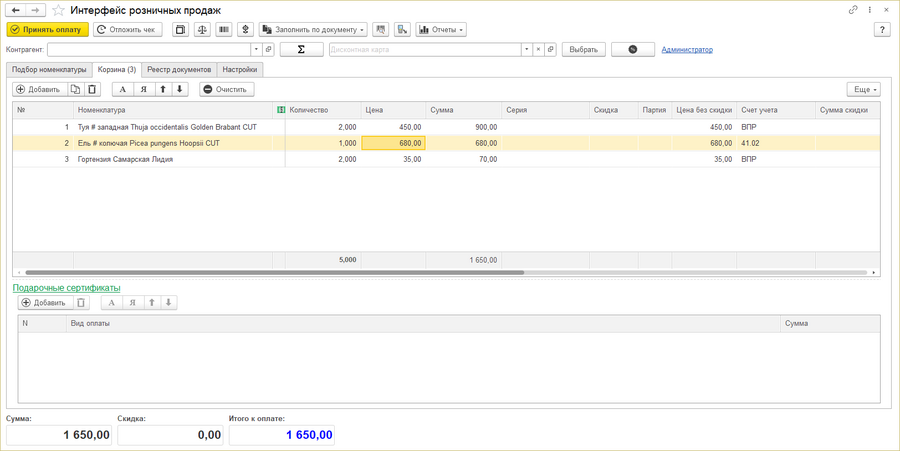The height and width of the screenshot is (451, 900).
Task: Open the 'Администратор' link
Action: tap(687, 49)
